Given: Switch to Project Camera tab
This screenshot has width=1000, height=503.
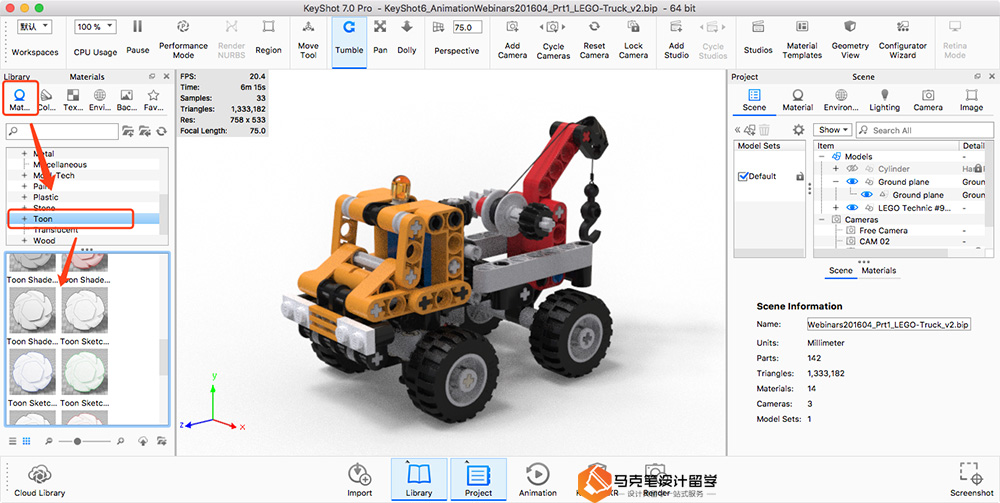Looking at the screenshot, I should (928, 101).
